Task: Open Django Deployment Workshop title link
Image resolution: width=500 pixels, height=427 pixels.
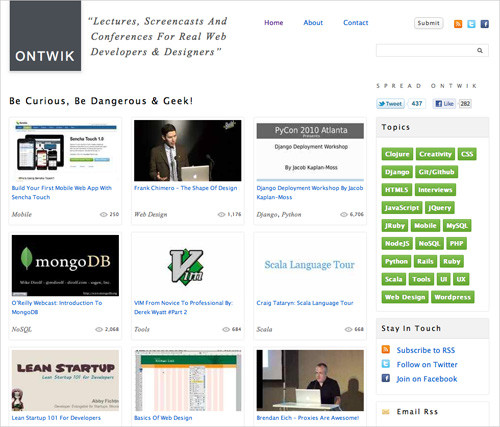Action: coord(310,192)
